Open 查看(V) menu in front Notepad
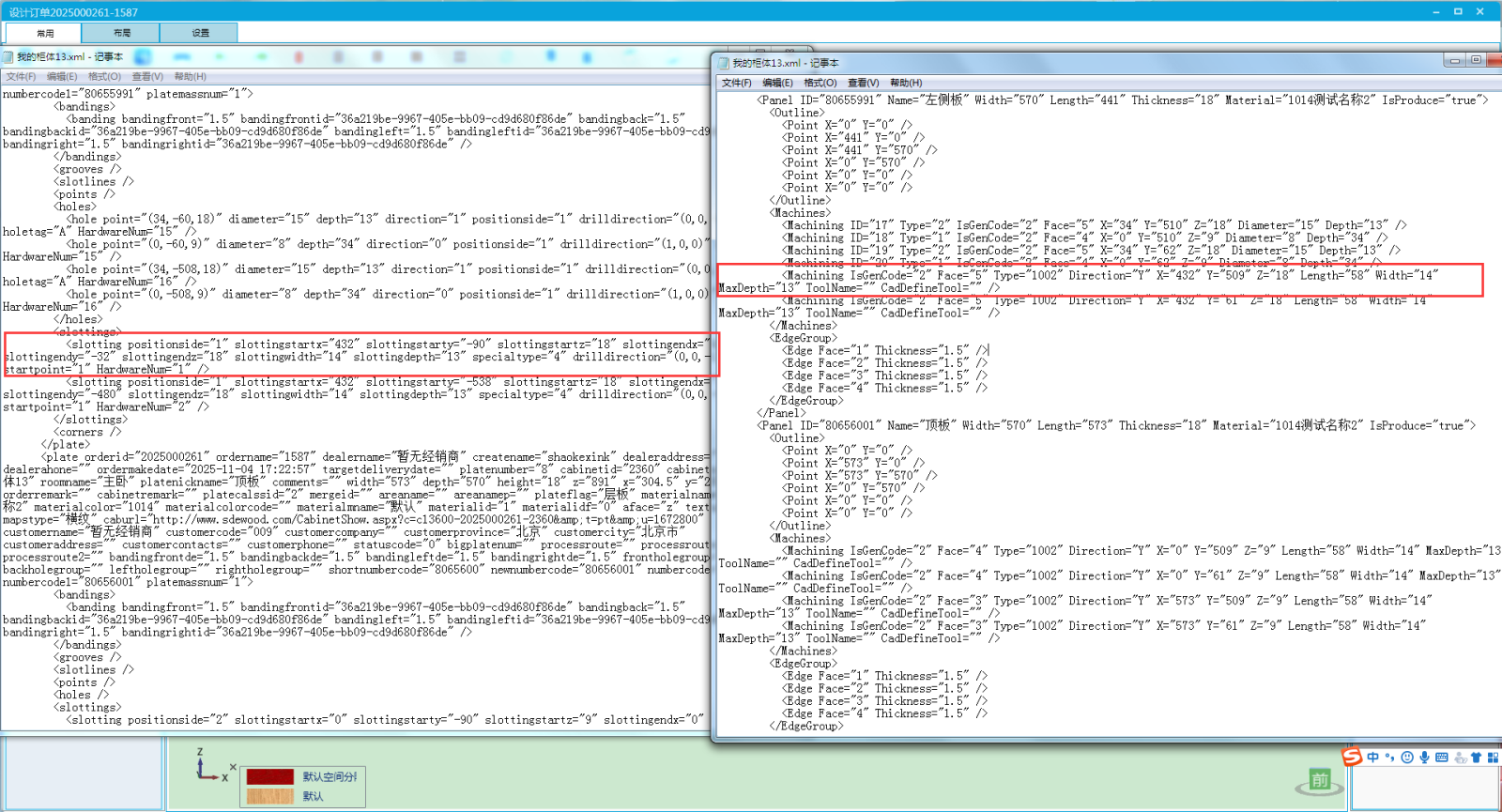 [x=863, y=83]
